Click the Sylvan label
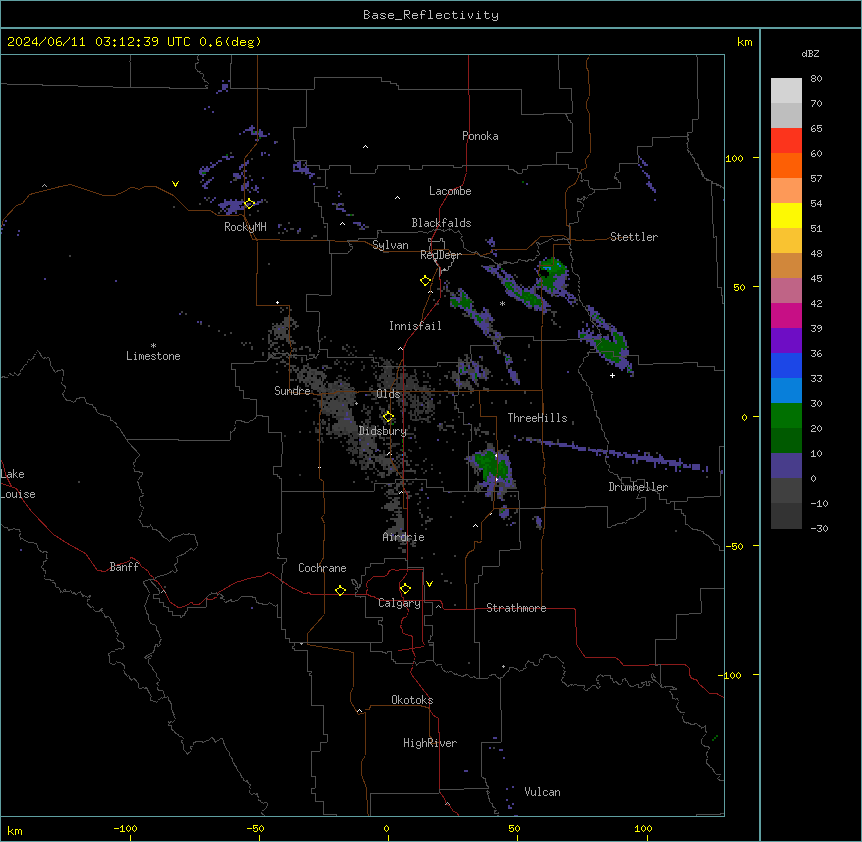This screenshot has width=862, height=842. point(390,245)
